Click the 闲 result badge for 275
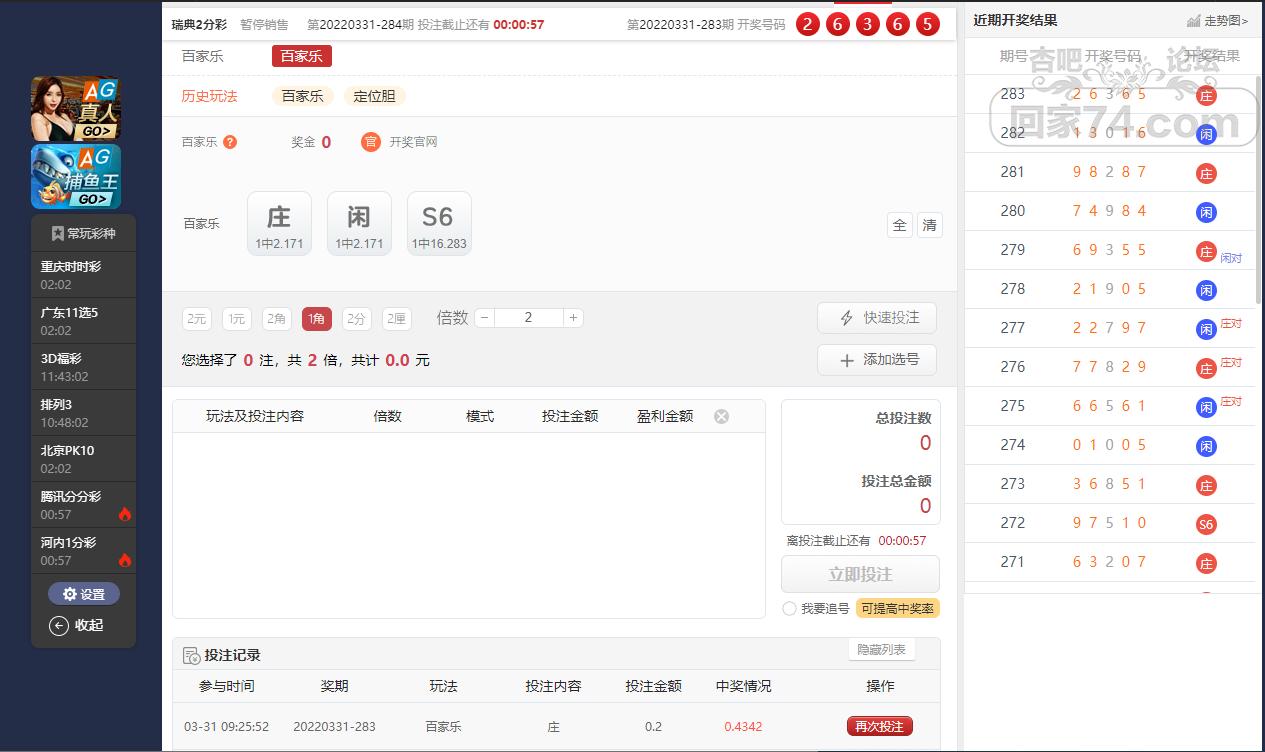The image size is (1265, 752). click(x=1207, y=407)
